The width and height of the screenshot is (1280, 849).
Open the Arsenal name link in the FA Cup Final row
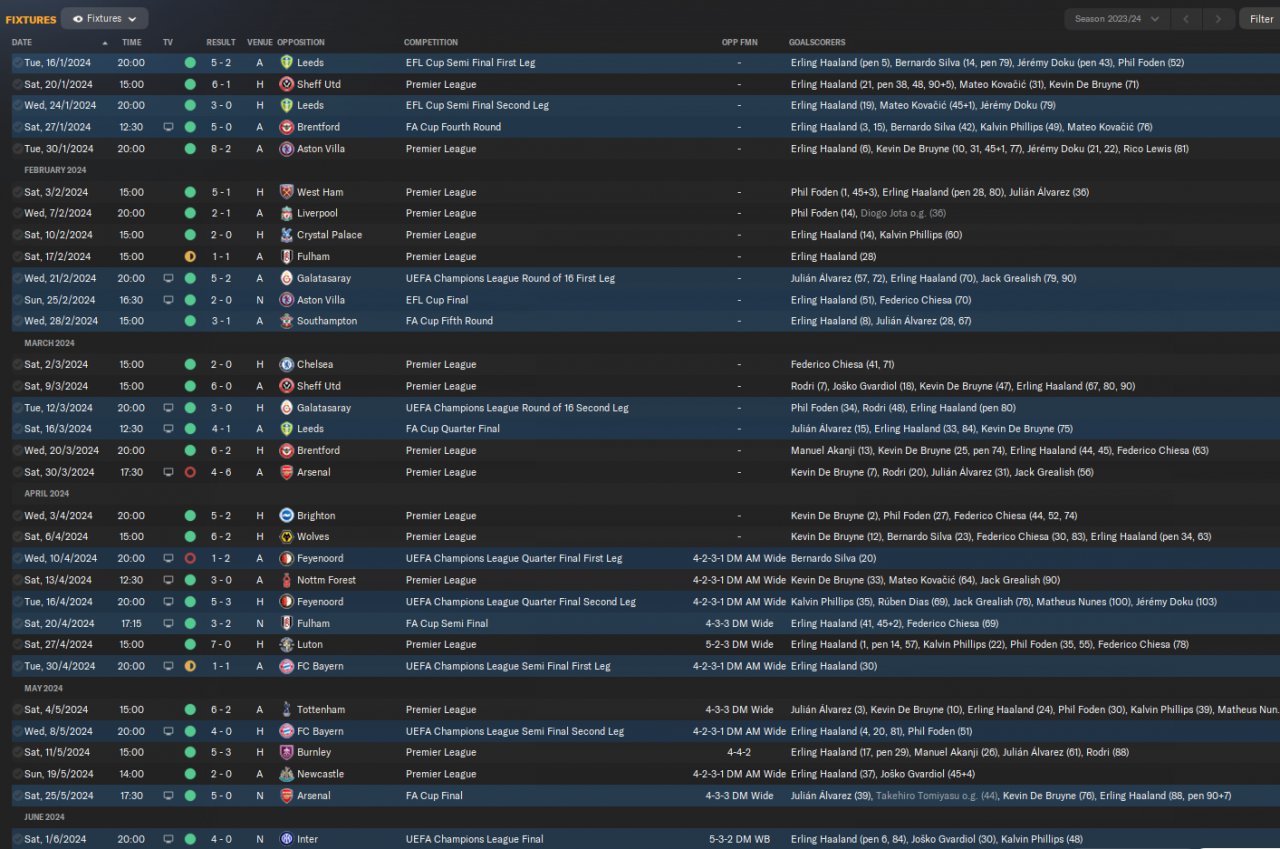point(314,796)
